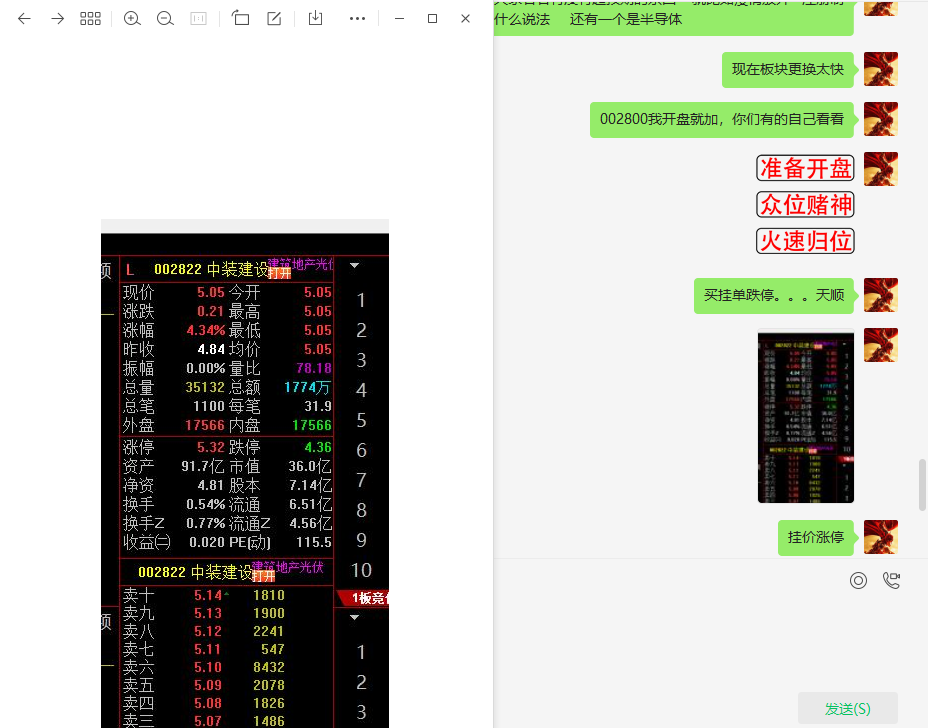Go to next image with forward arrow
928x728 pixels.
pyautogui.click(x=57, y=19)
